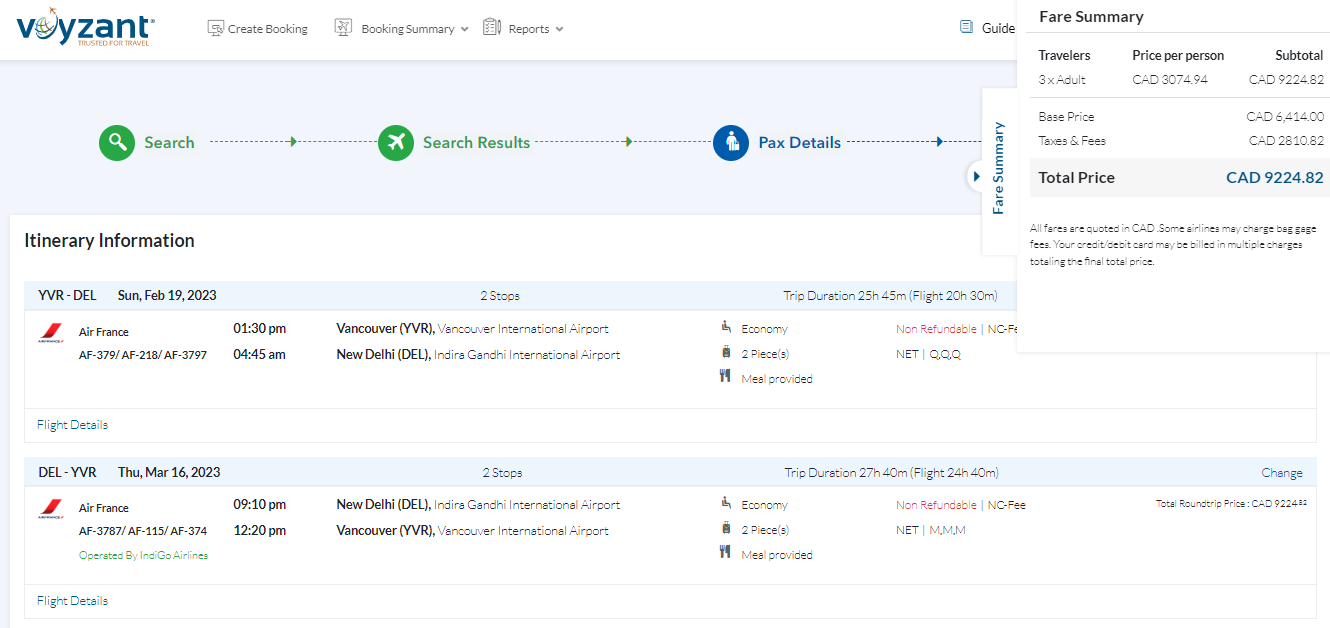Select the Pax Details step icon
1330x628 pixels.
(731, 142)
